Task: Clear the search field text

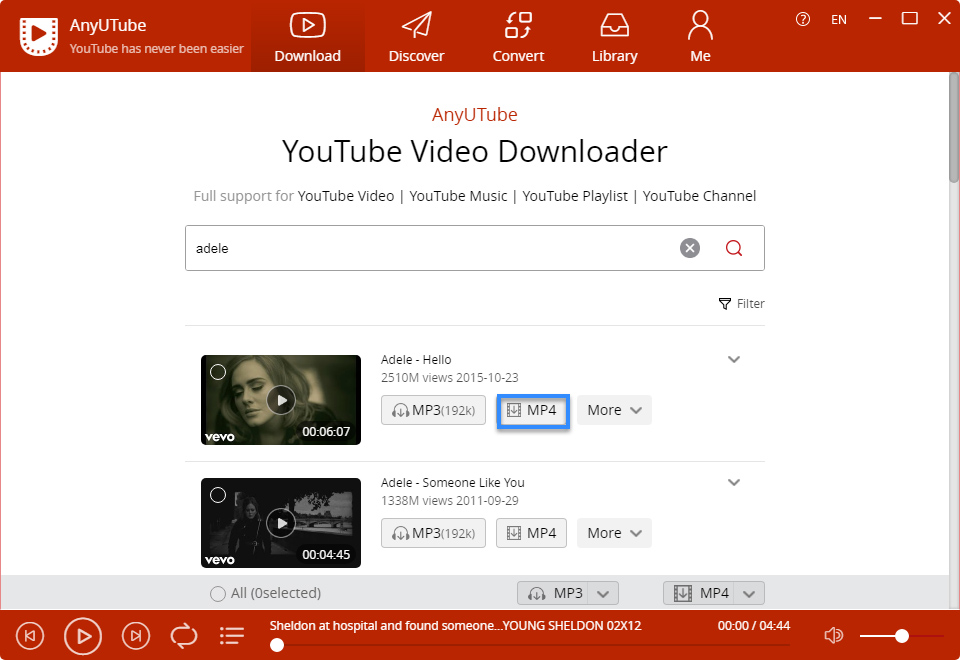Action: pos(690,248)
